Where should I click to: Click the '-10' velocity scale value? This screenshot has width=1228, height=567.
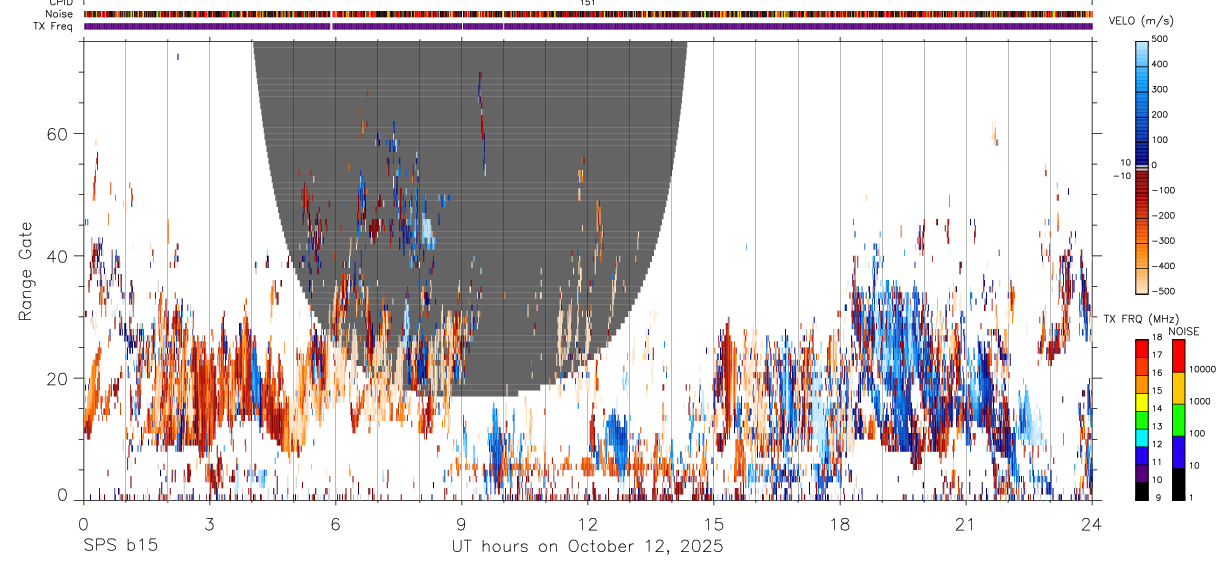pos(1123,175)
